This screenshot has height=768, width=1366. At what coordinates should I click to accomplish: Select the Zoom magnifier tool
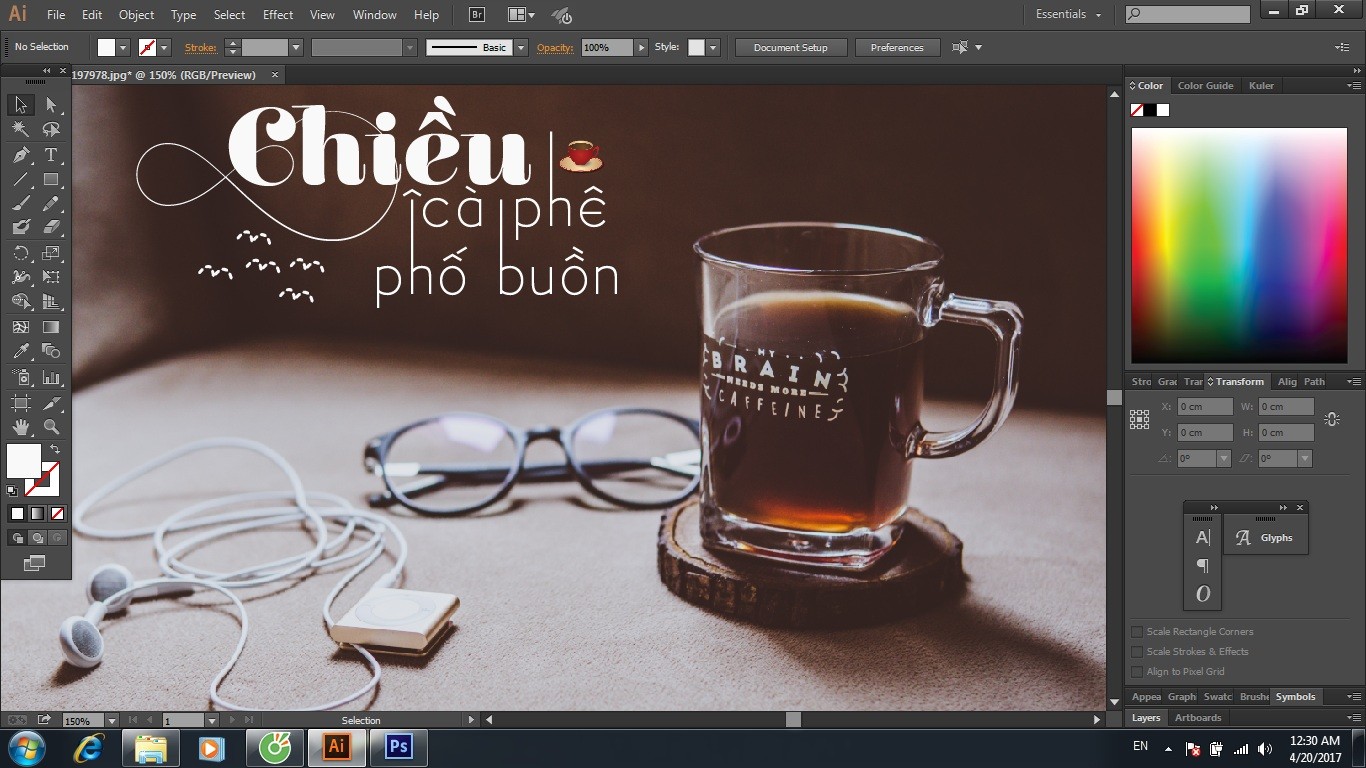tap(51, 427)
